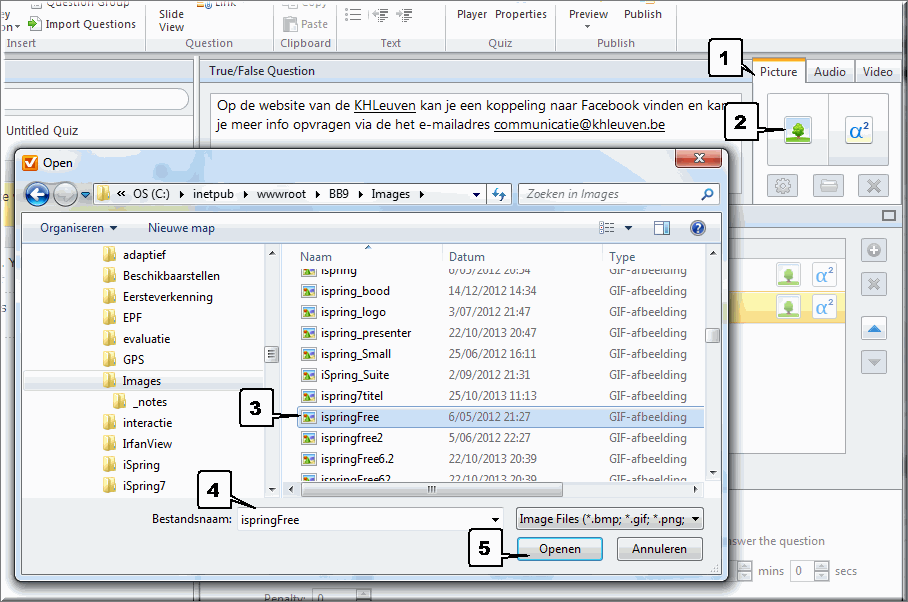Click equation icon of highlighted answer row

[824, 307]
